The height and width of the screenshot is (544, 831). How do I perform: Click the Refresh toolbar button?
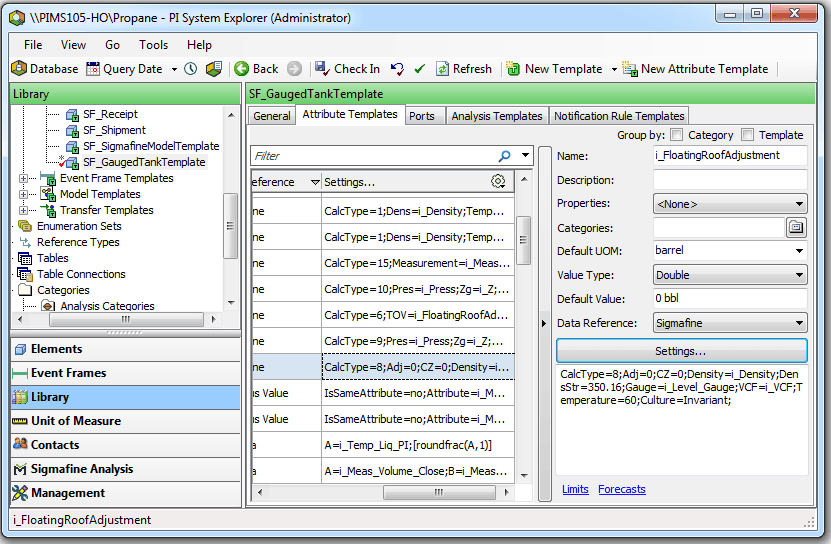[x=464, y=69]
